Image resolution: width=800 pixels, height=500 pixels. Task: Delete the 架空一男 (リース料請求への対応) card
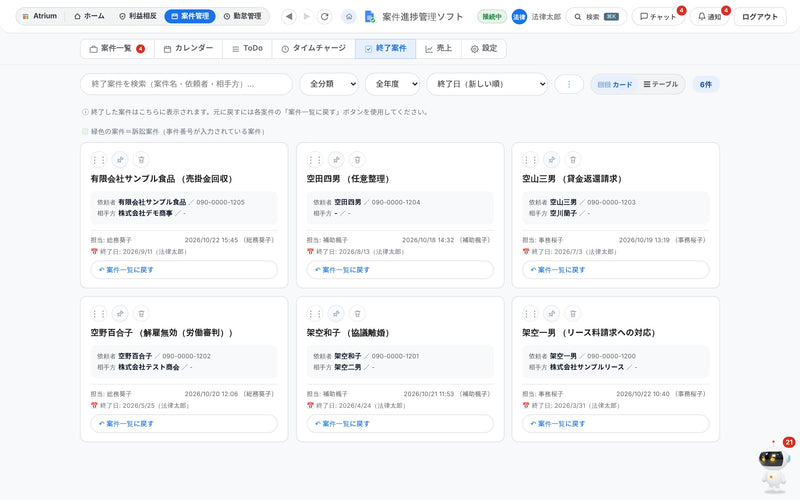click(573, 314)
